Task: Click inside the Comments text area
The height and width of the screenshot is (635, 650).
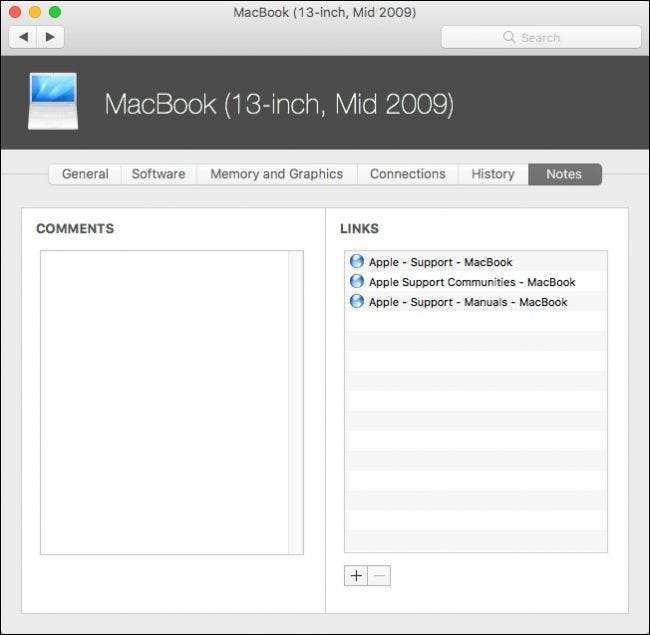Action: 165,402
